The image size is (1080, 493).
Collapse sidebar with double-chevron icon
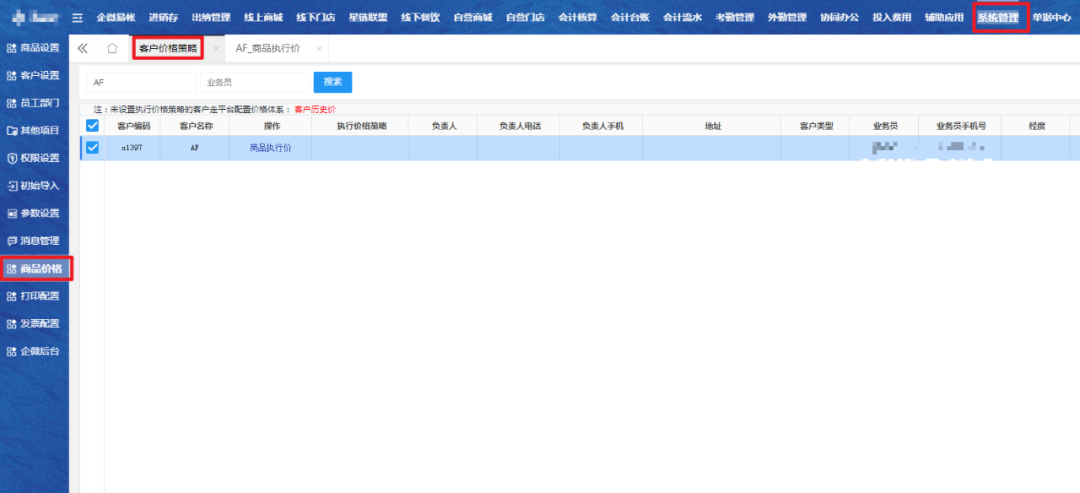pos(83,49)
